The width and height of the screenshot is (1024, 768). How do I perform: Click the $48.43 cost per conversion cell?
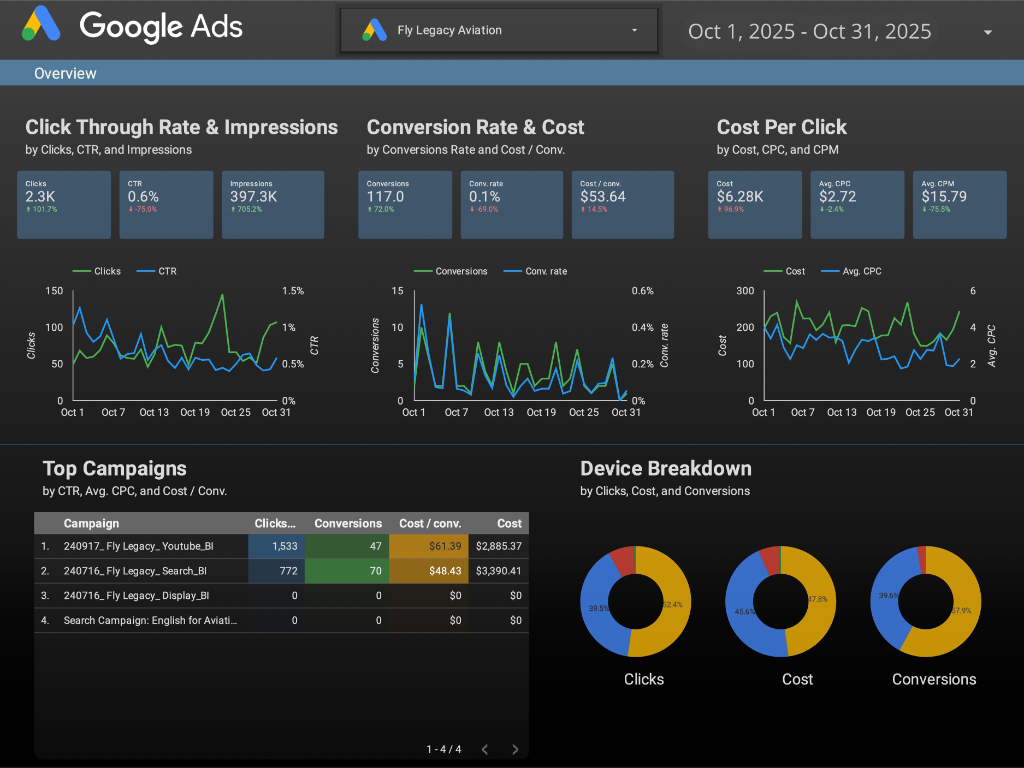point(428,571)
